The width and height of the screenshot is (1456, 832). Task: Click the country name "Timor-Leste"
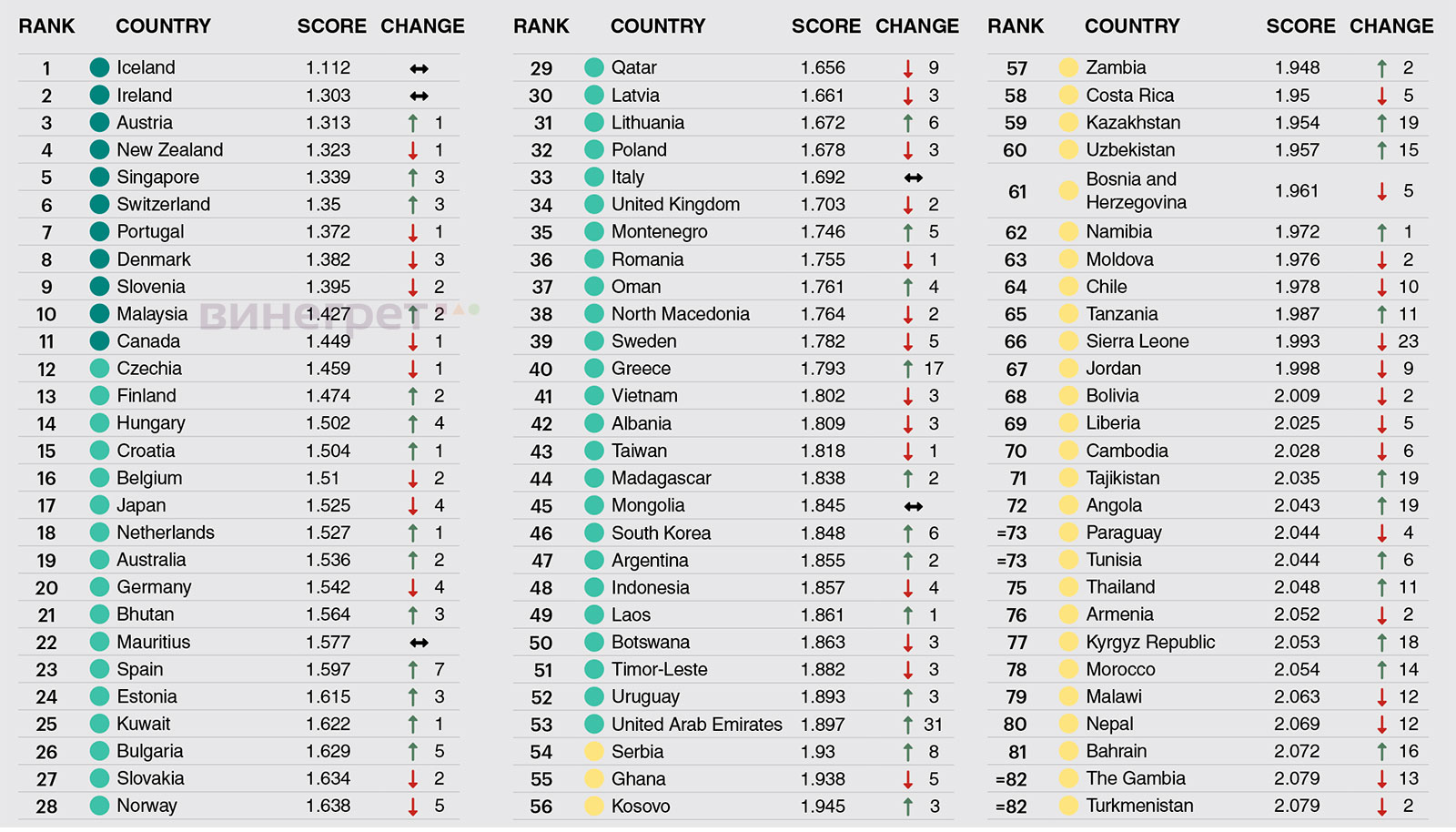[660, 670]
